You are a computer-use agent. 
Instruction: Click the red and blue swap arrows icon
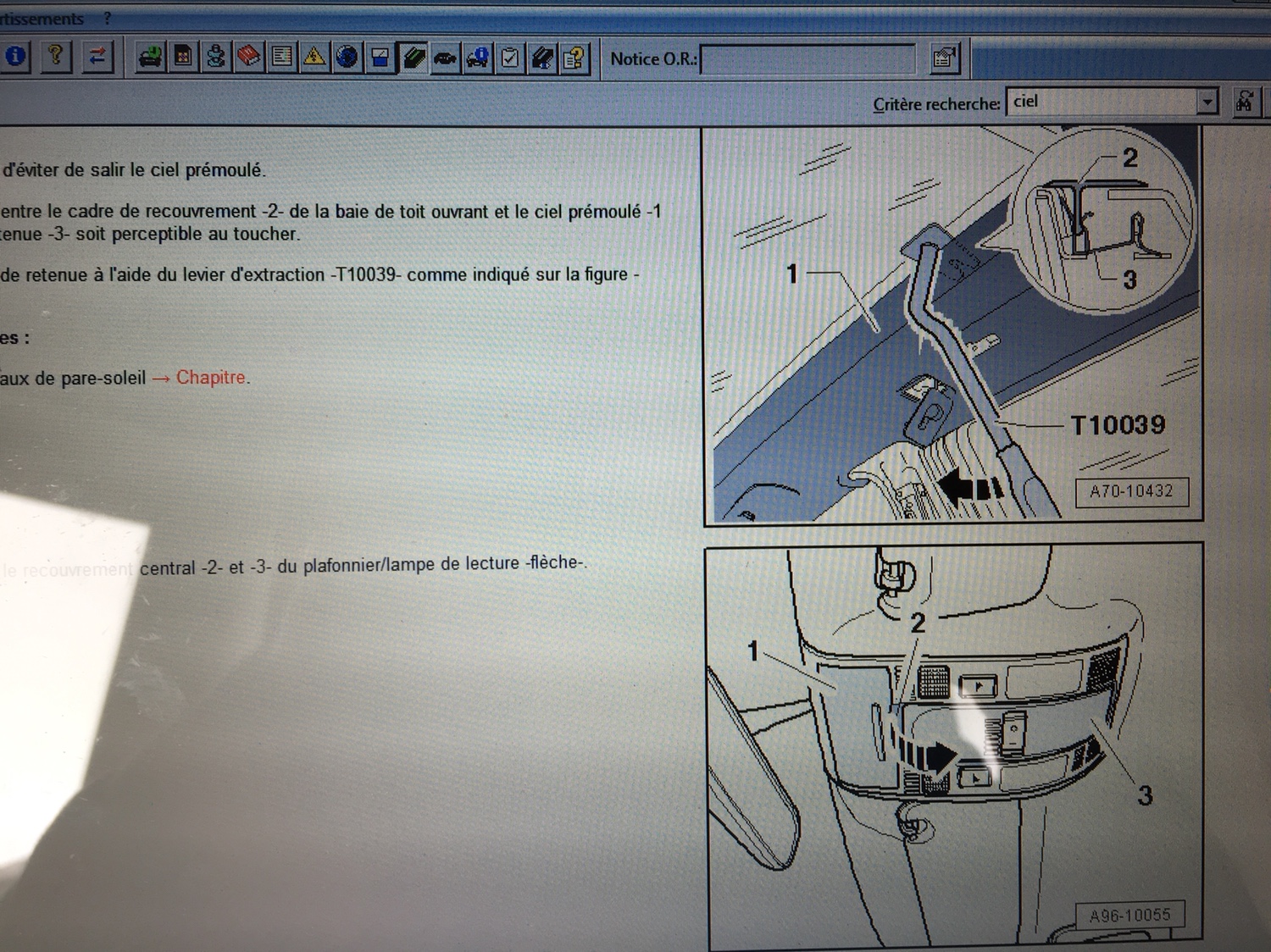[x=97, y=57]
